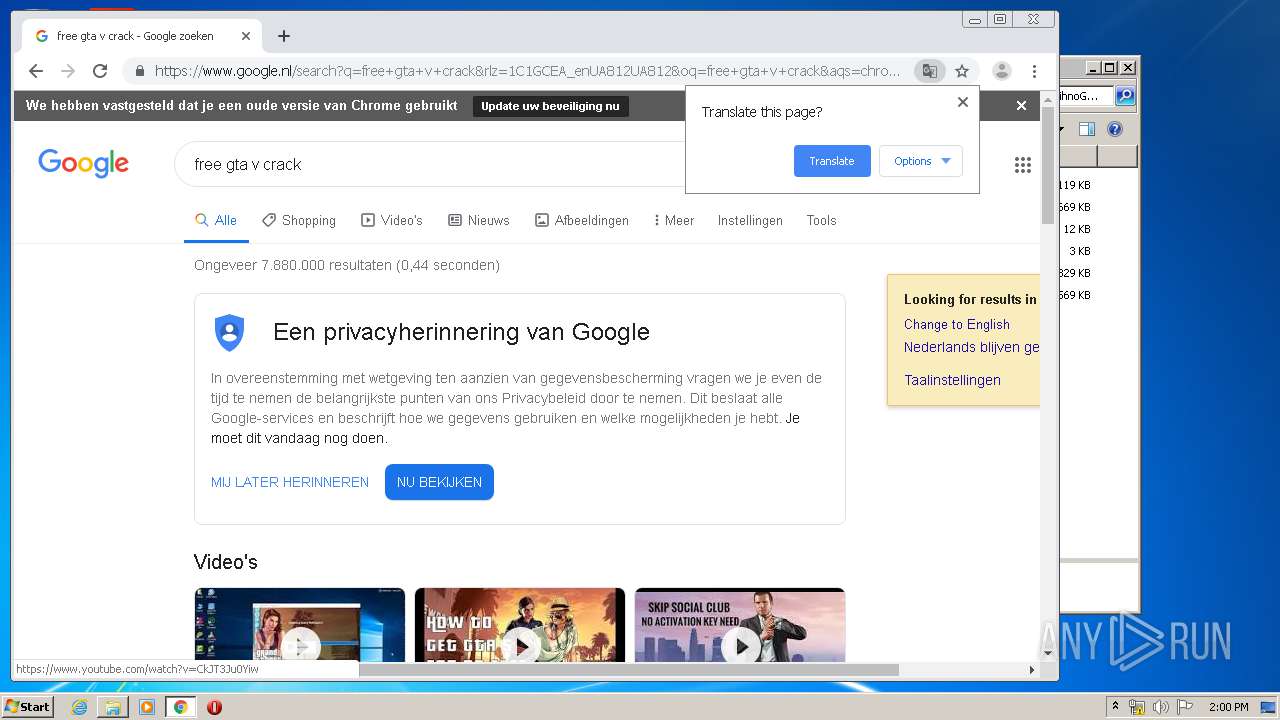Image resolution: width=1280 pixels, height=720 pixels.
Task: Click the Chrome taskbar icon
Action: [181, 707]
